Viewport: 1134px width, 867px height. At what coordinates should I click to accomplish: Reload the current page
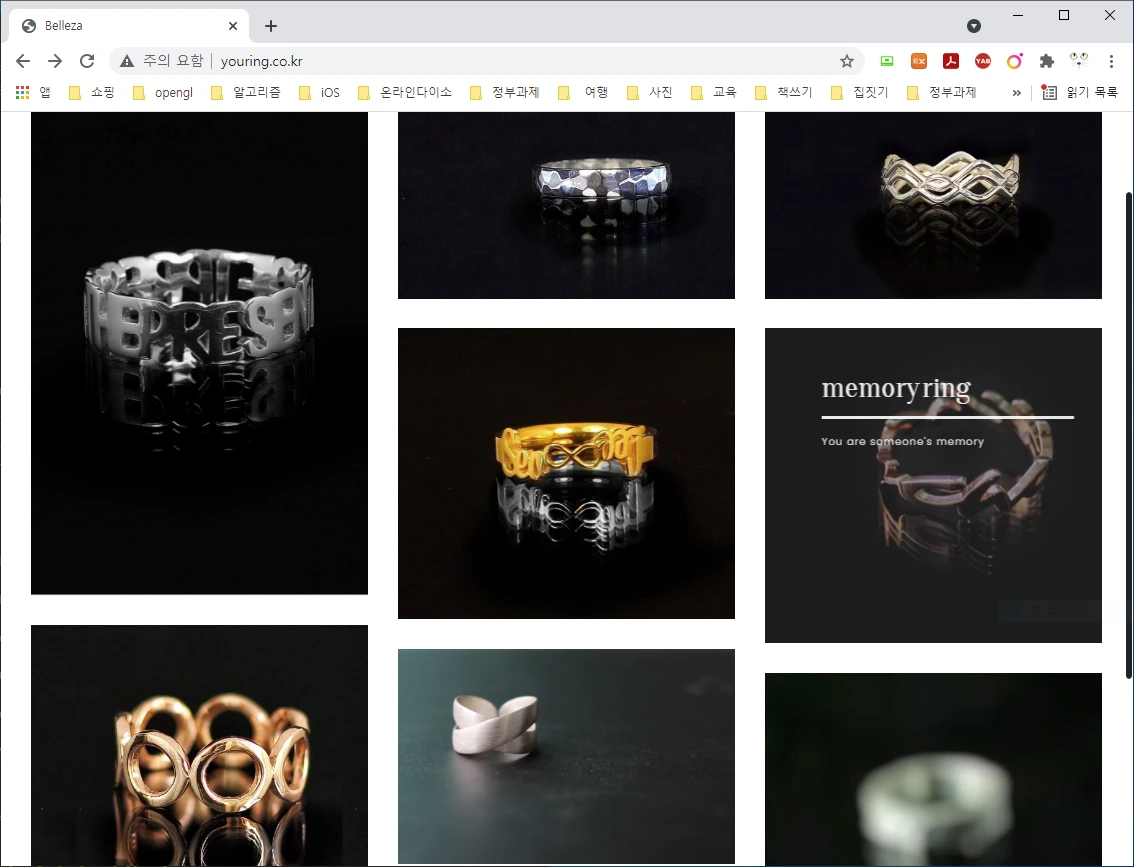(x=87, y=61)
